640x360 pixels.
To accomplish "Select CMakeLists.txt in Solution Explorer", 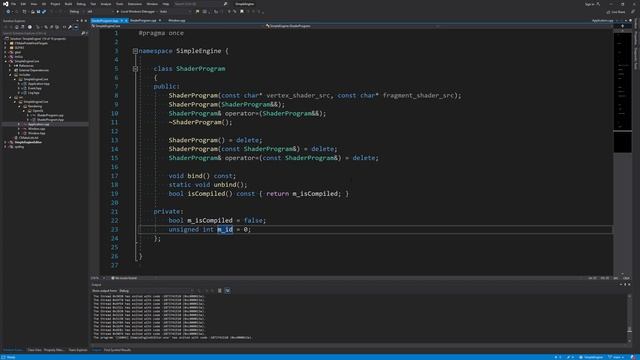I will pyautogui.click(x=29, y=138).
